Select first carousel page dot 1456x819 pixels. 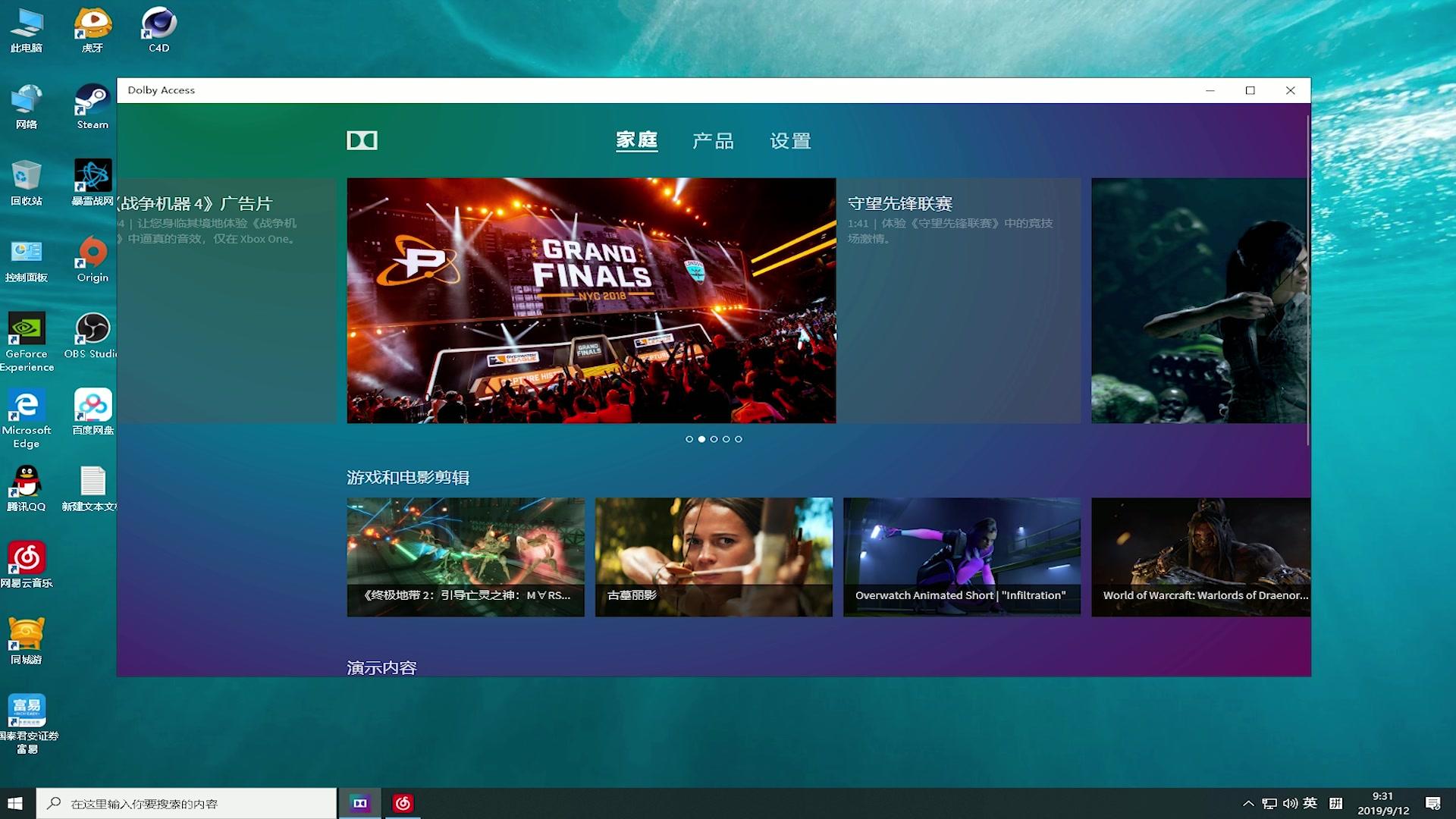[689, 439]
